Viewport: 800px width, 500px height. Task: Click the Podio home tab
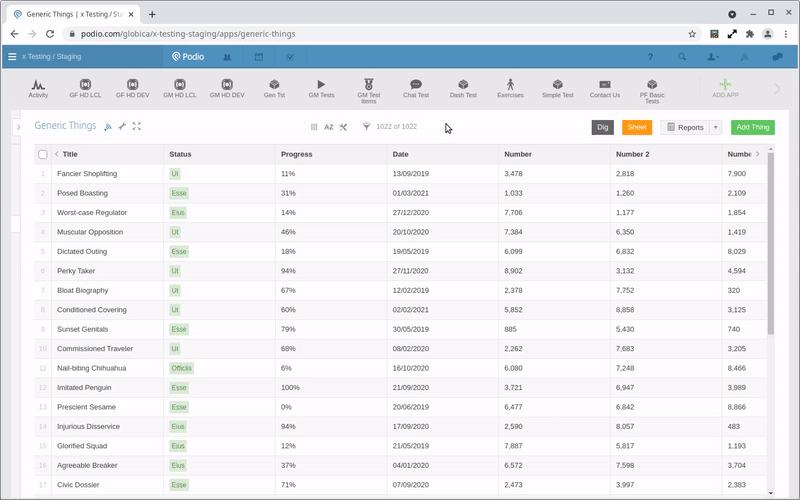click(188, 57)
